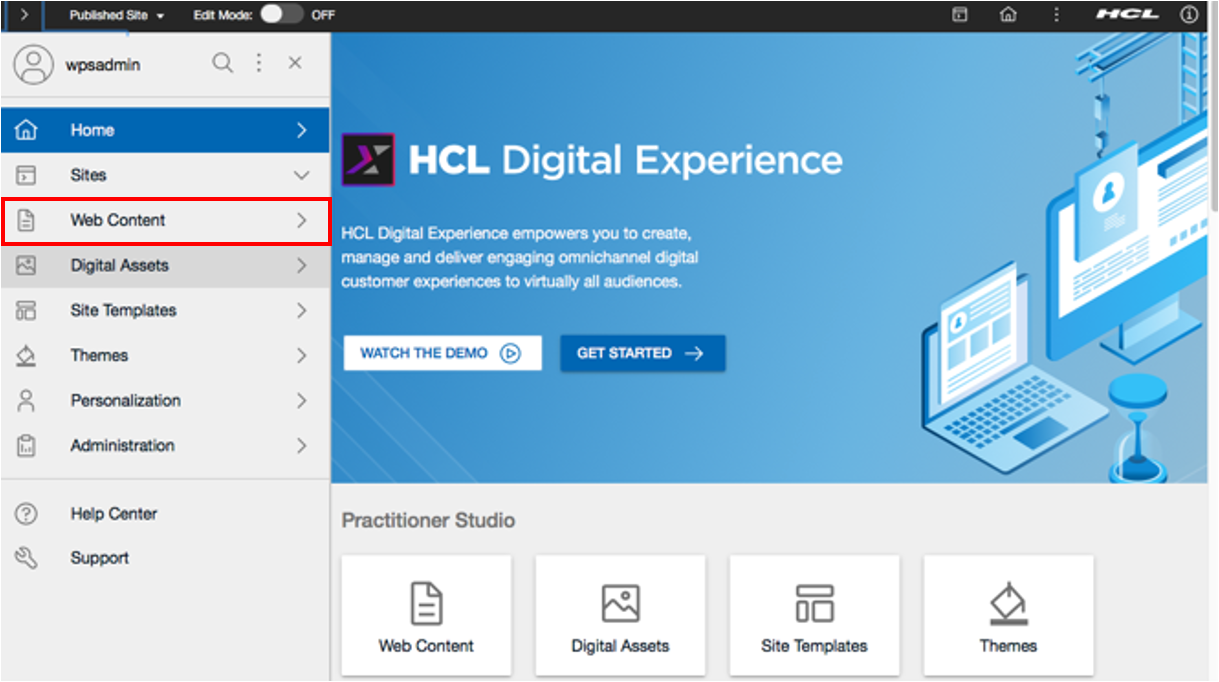Close the navigation side panel
This screenshot has height=682, width=1219.
click(295, 63)
